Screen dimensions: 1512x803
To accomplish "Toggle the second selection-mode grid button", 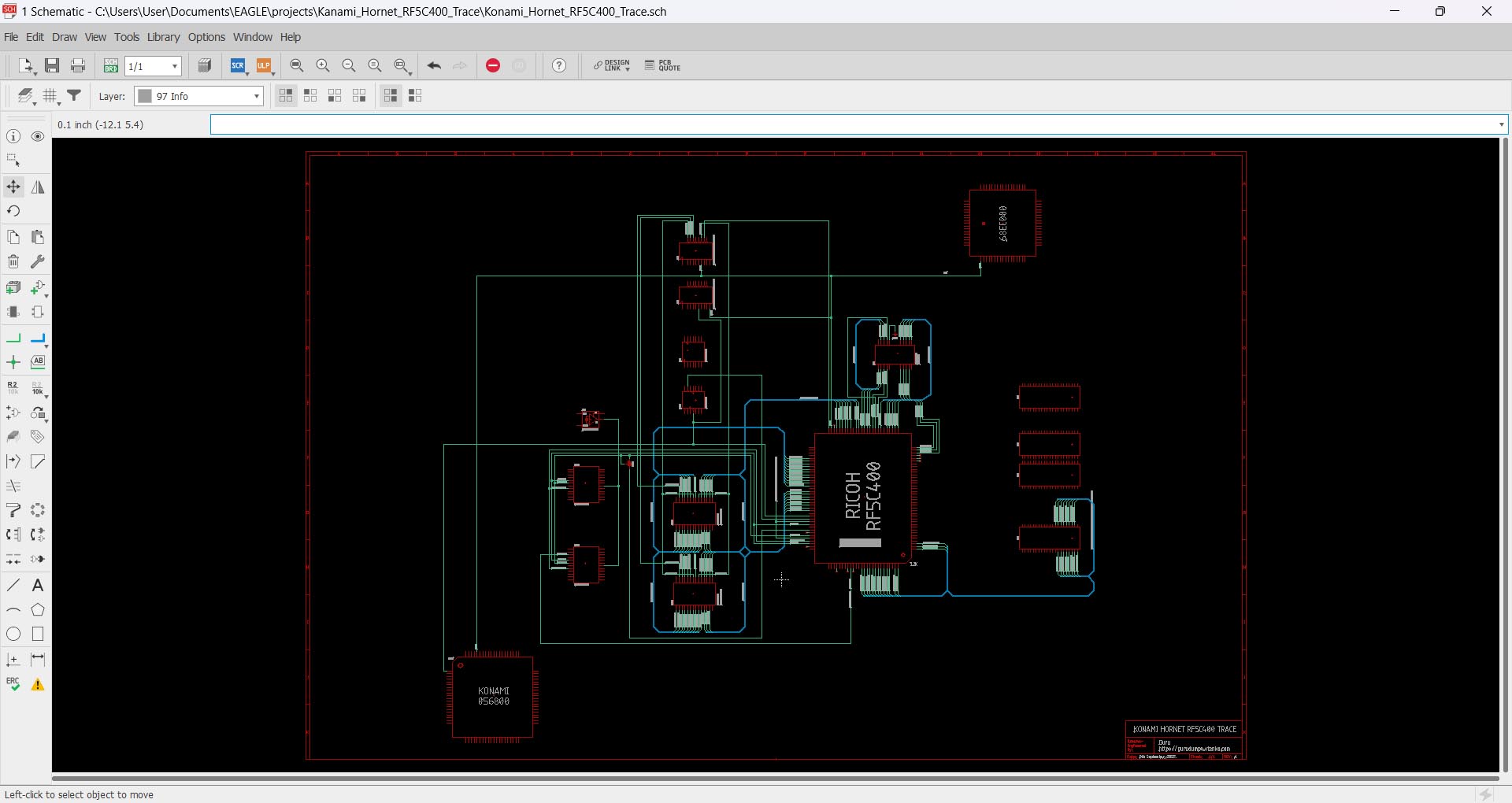I will coord(310,95).
